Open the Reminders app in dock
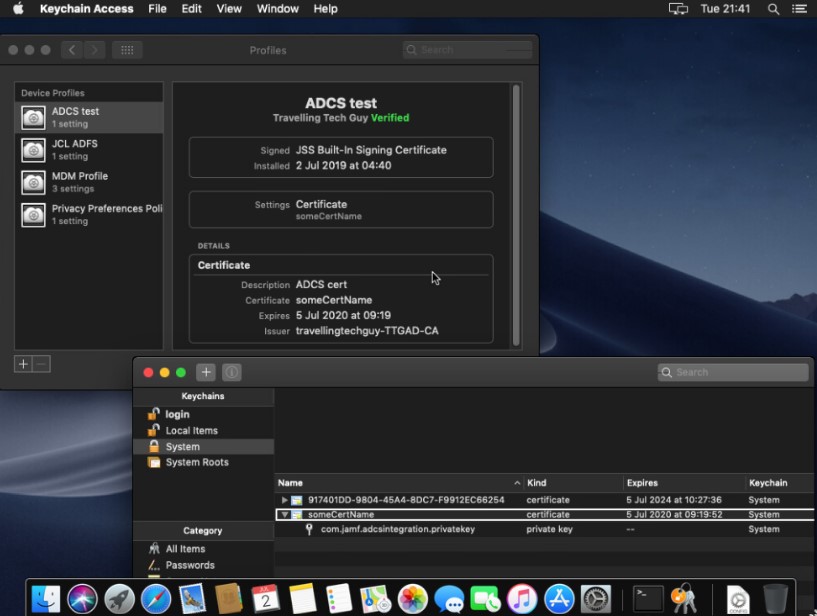817x616 pixels. (x=339, y=599)
